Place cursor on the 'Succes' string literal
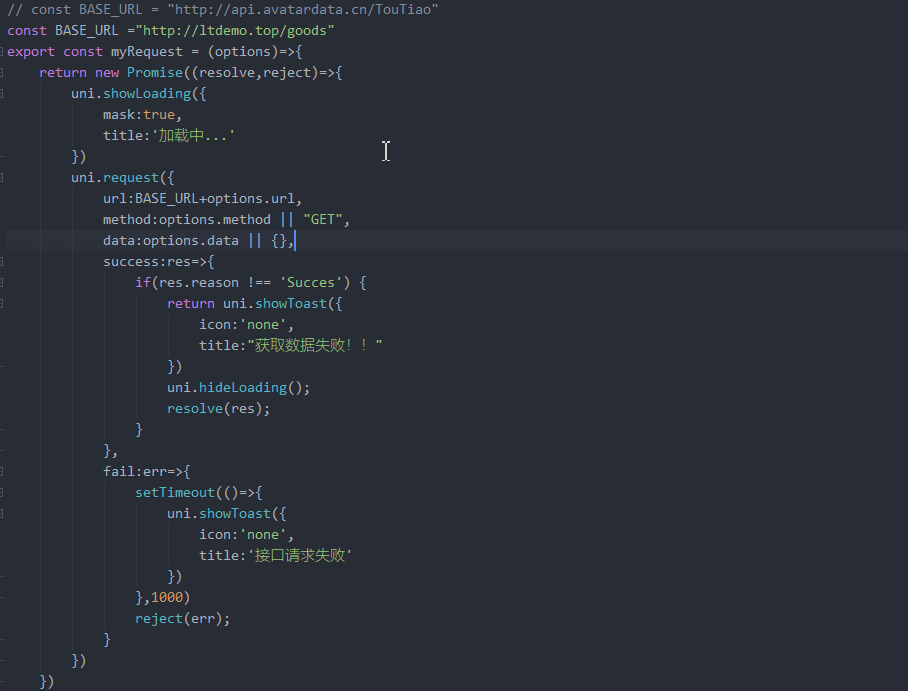 (x=310, y=282)
